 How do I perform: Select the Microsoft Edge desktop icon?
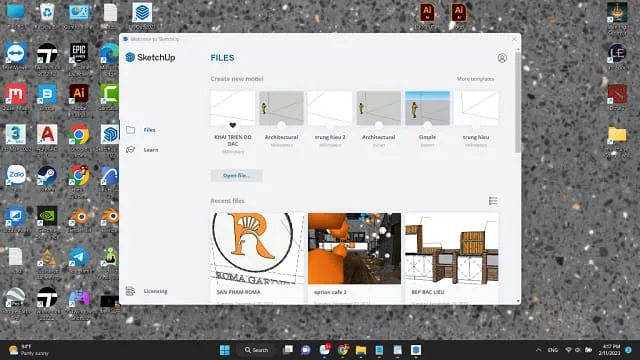(109, 57)
